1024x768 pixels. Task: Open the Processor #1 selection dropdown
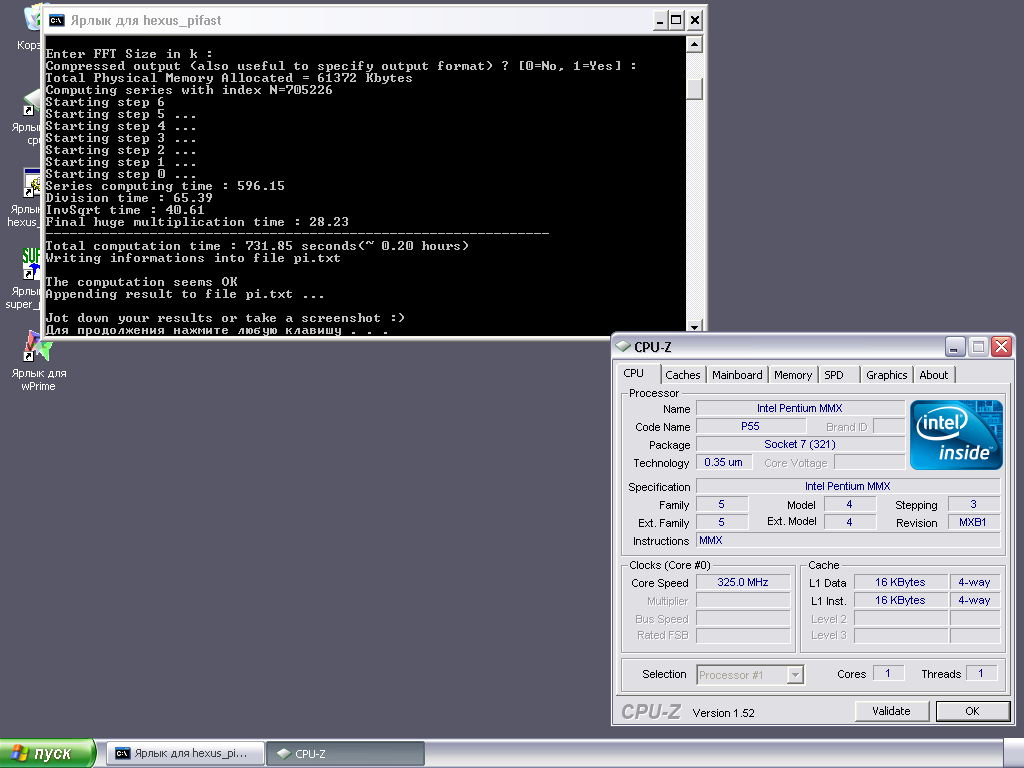click(750, 675)
